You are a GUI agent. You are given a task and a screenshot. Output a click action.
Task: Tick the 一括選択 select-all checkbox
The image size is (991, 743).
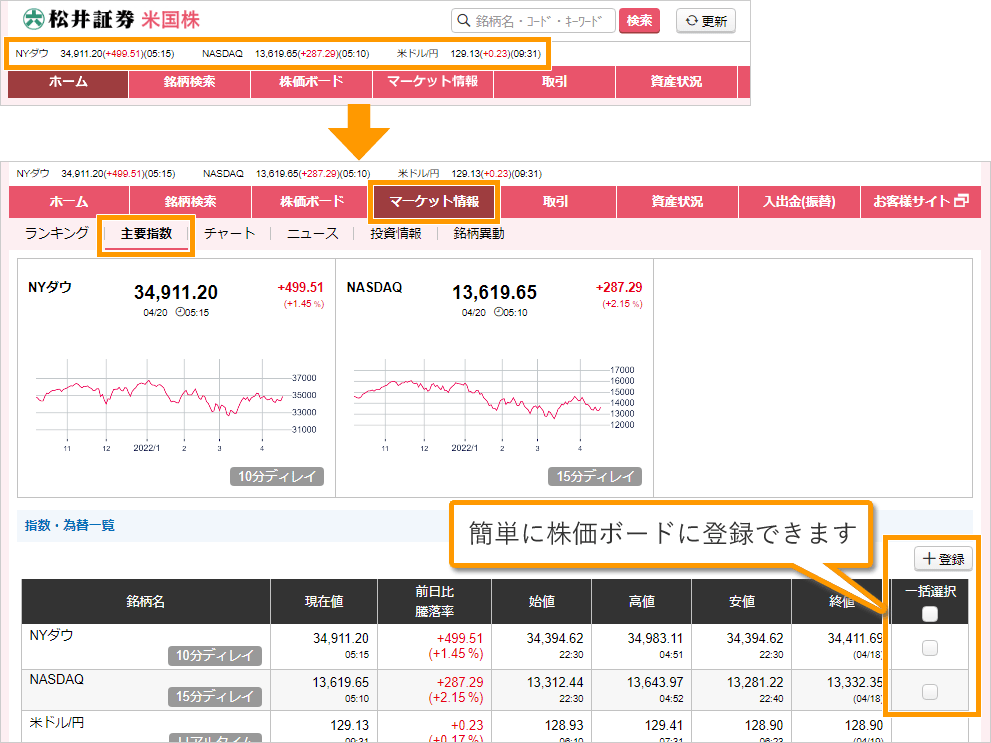click(930, 613)
